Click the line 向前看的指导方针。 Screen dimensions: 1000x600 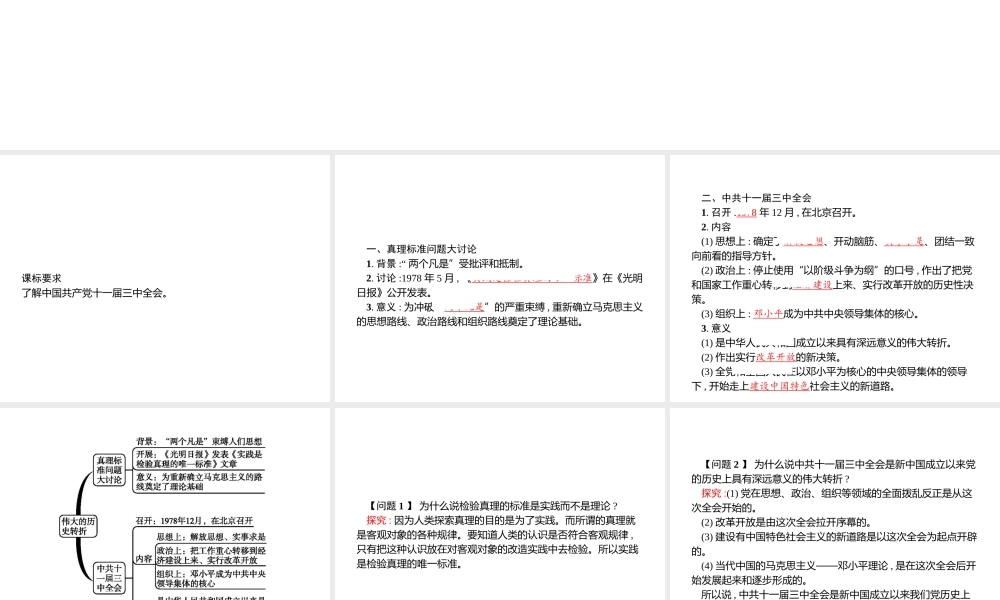pyautogui.click(x=734, y=256)
